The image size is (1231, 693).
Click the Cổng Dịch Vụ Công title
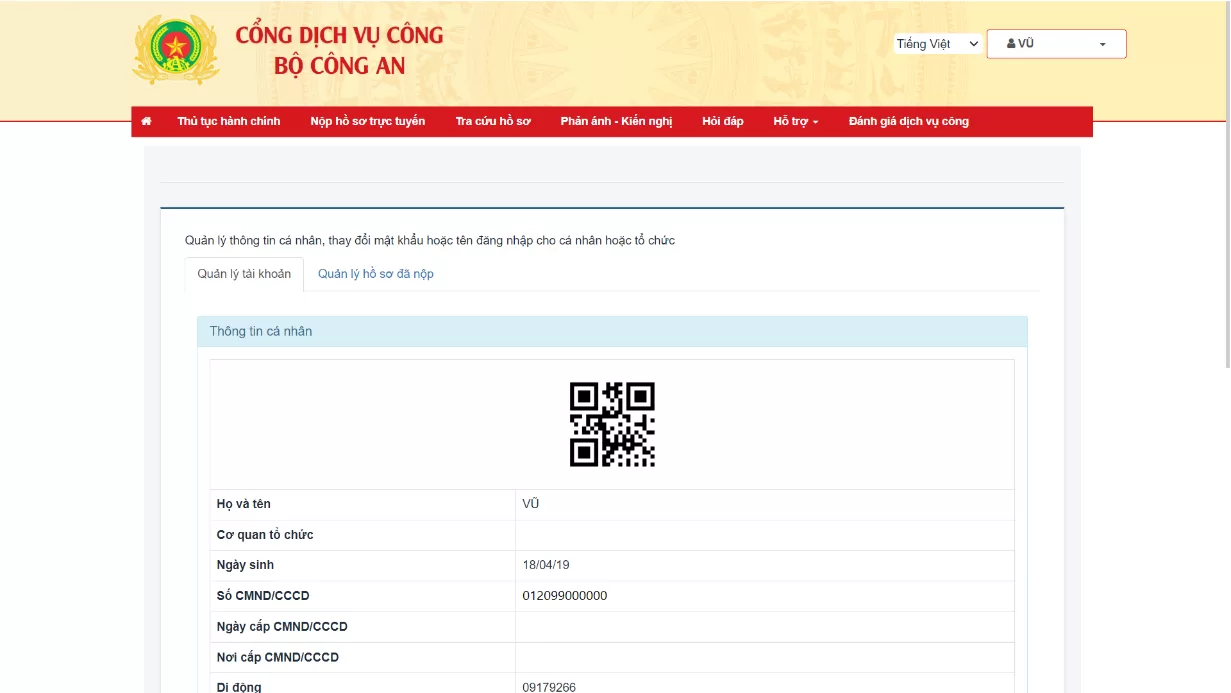pos(340,35)
